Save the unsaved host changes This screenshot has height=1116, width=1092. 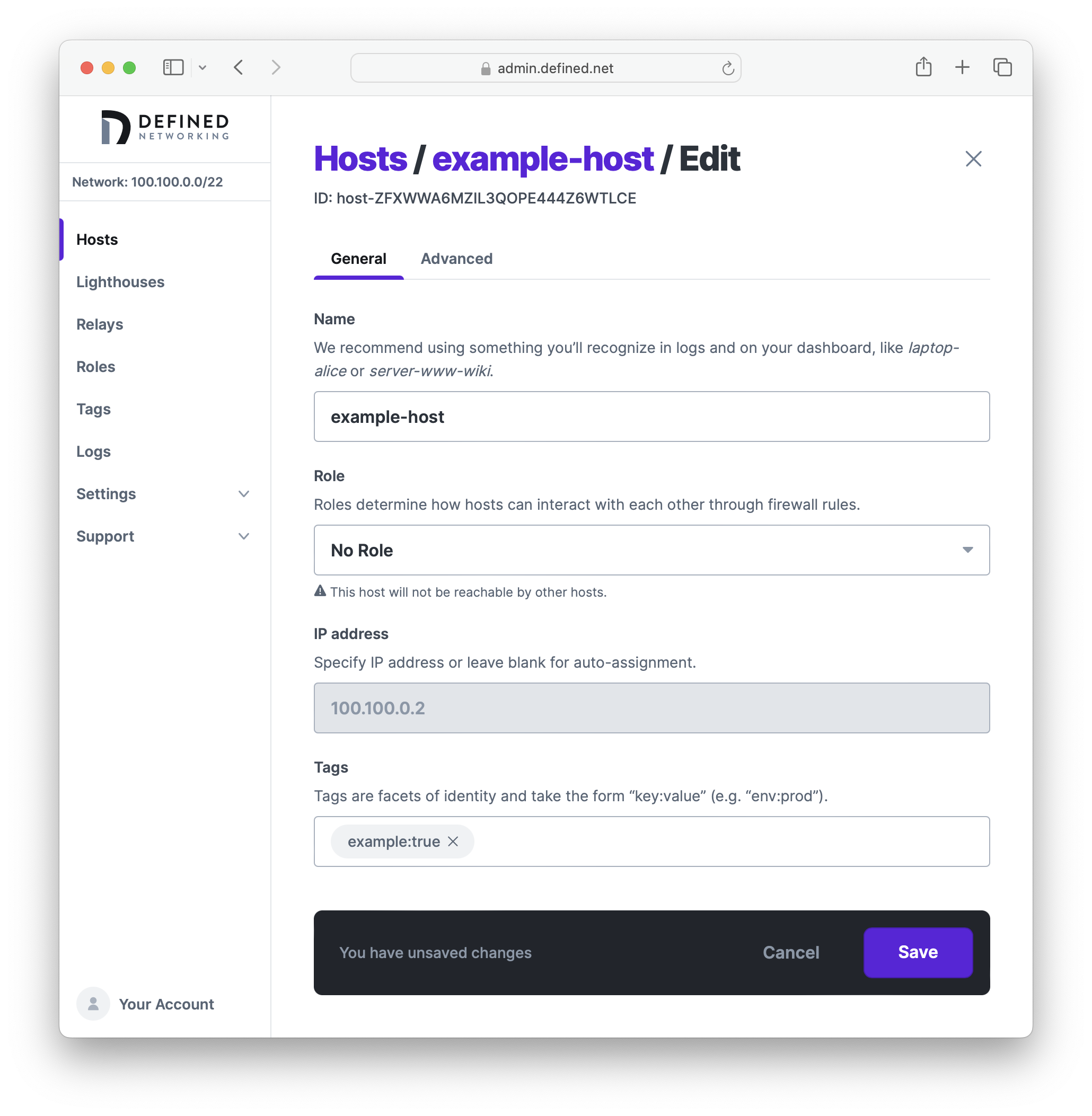click(x=916, y=952)
